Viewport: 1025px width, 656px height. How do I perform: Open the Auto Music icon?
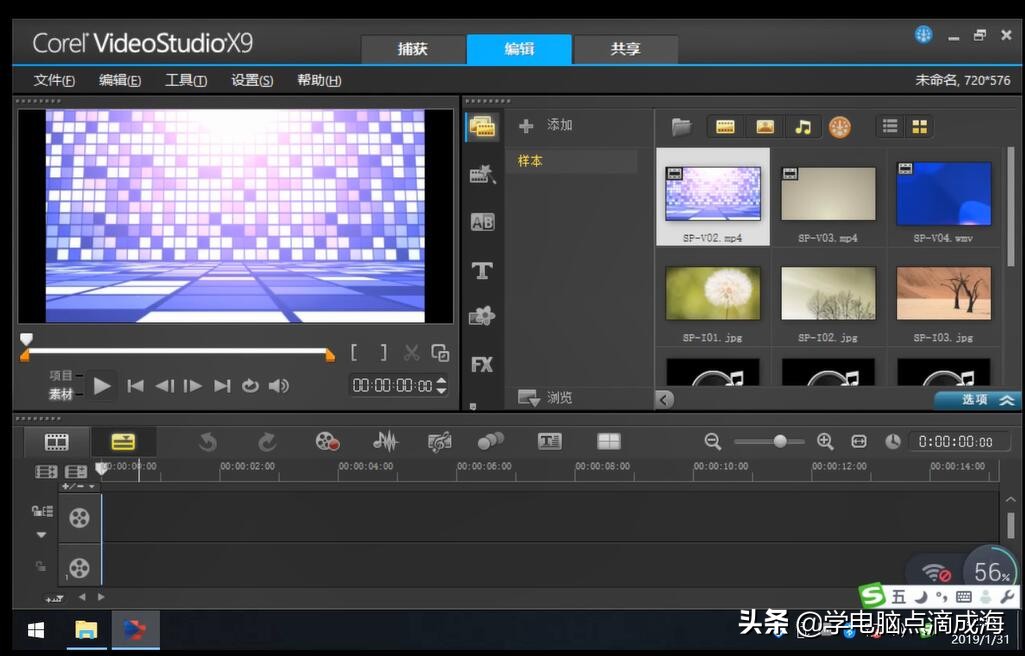point(439,441)
